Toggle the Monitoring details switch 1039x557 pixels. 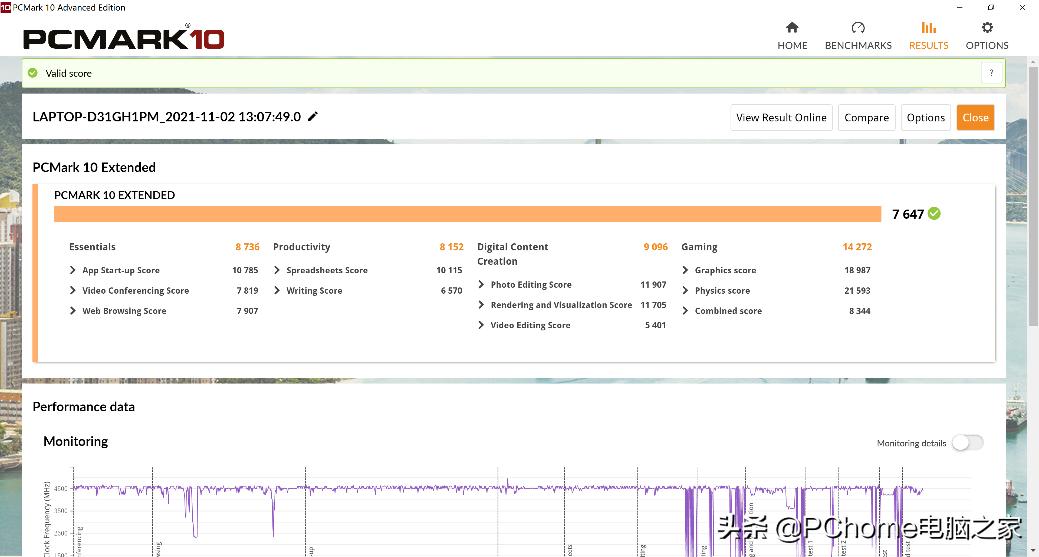(966, 443)
